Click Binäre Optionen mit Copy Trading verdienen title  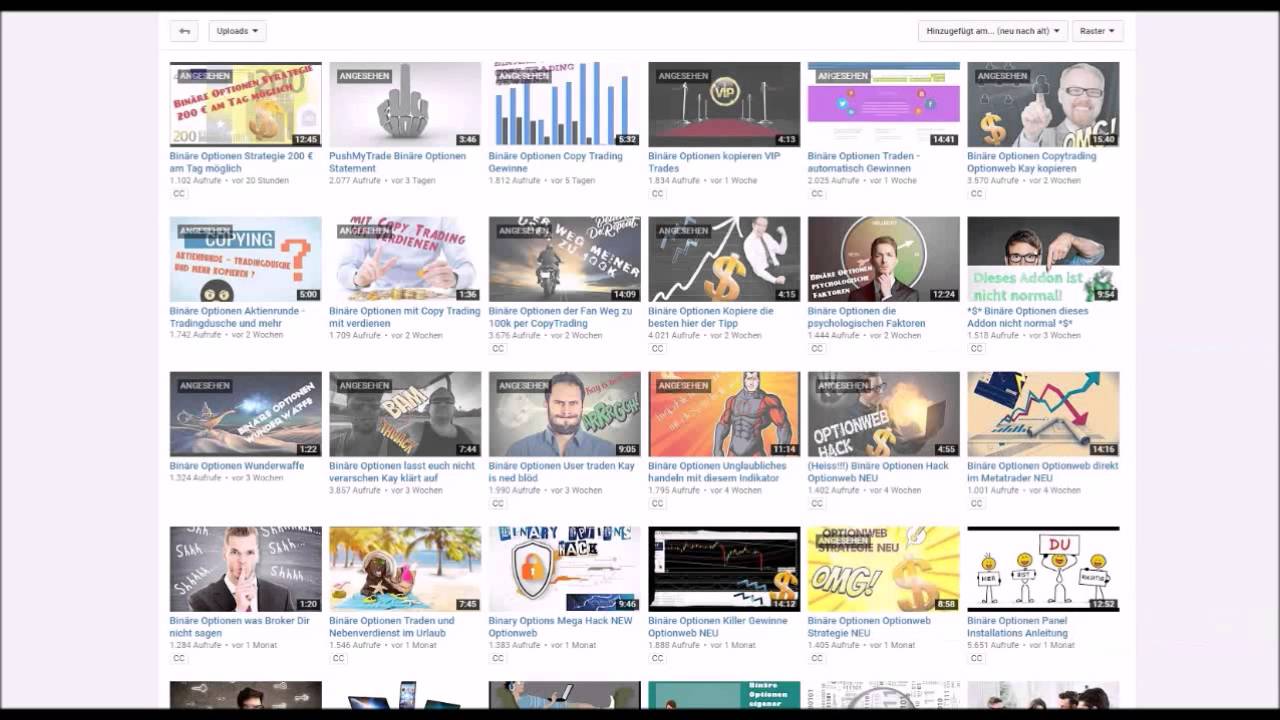[x=404, y=317]
